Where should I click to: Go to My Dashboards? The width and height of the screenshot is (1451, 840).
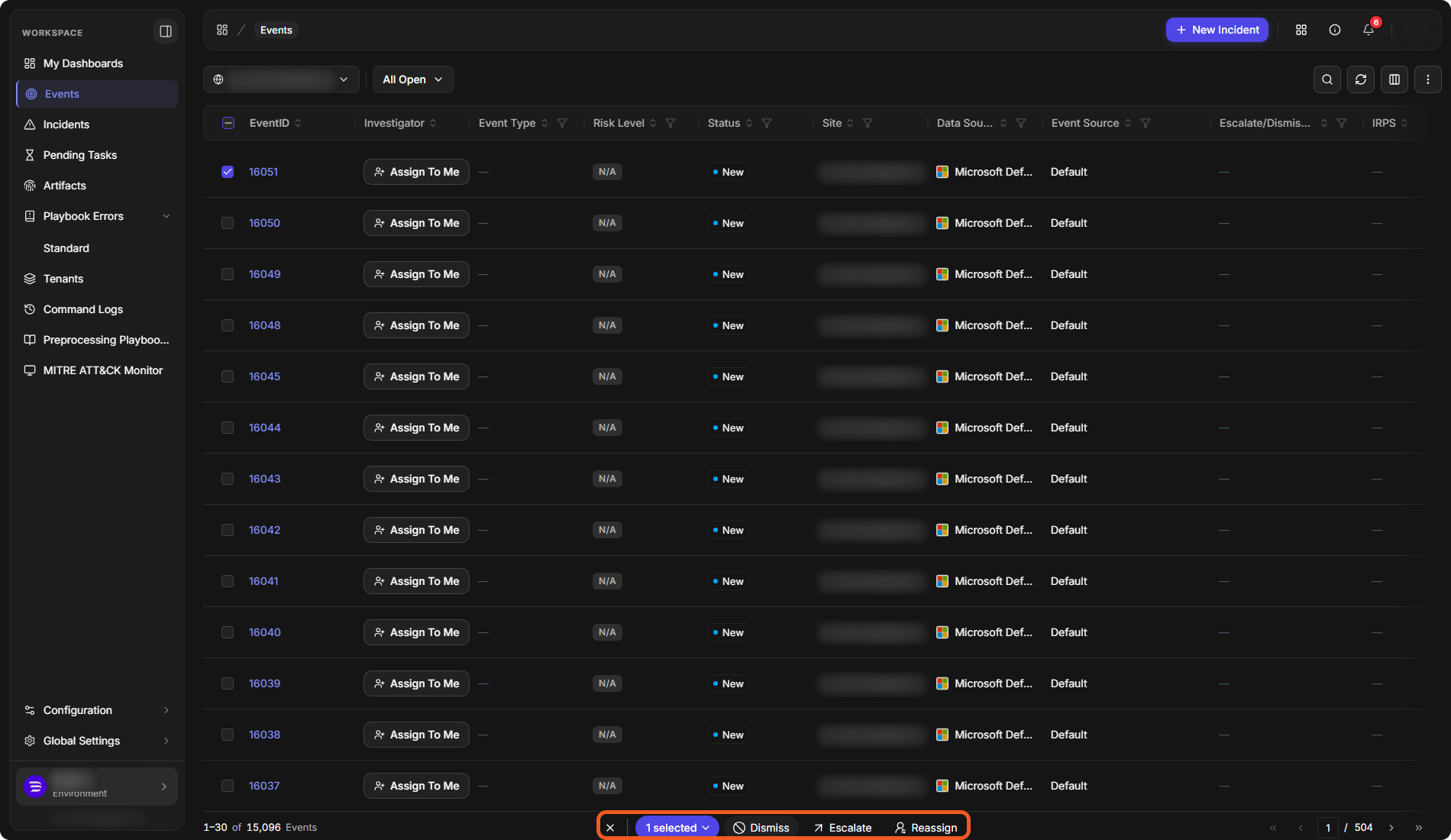tap(97, 63)
